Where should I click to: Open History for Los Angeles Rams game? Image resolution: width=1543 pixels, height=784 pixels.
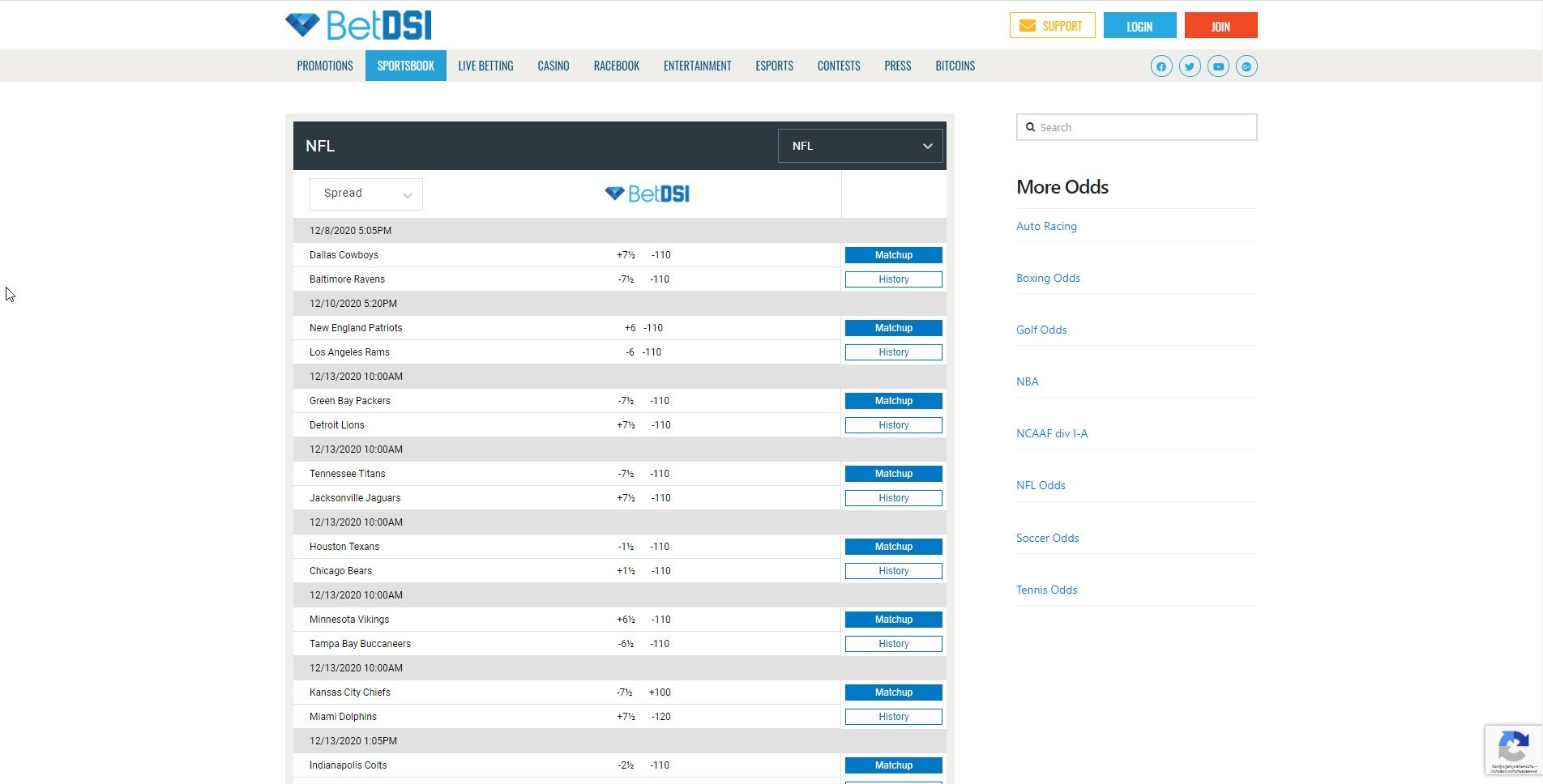[893, 352]
